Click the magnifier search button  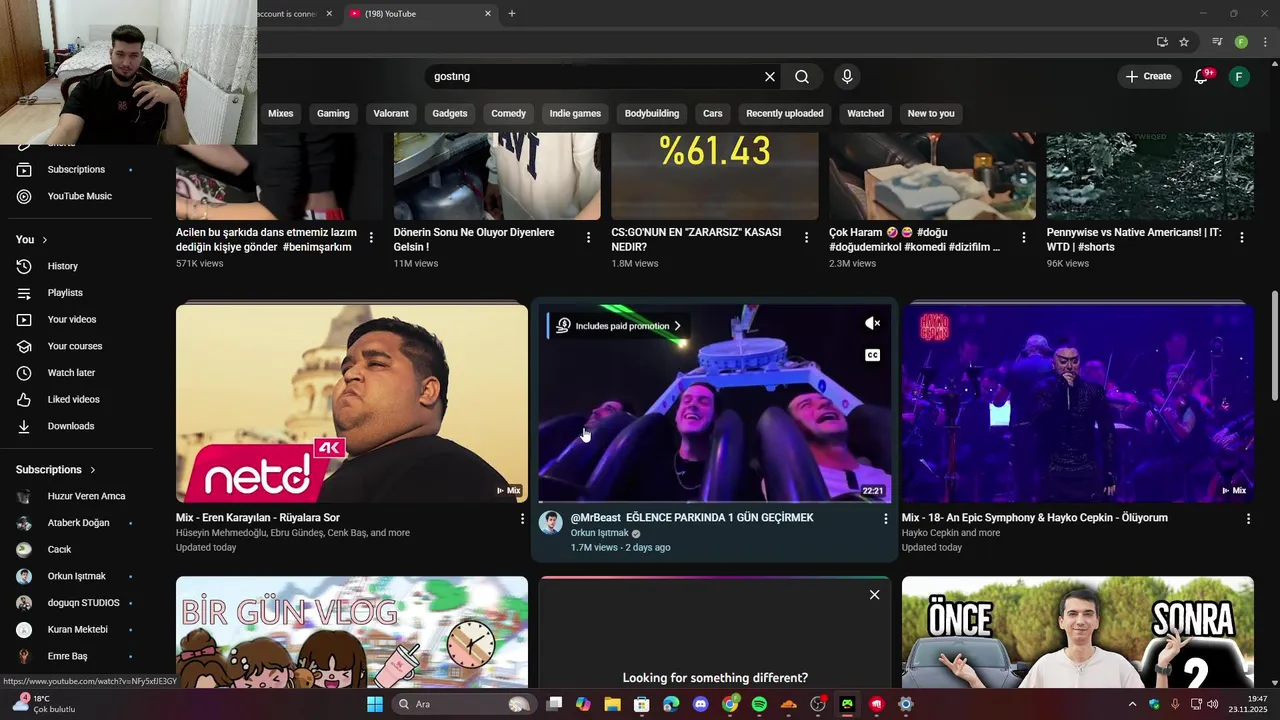802,77
